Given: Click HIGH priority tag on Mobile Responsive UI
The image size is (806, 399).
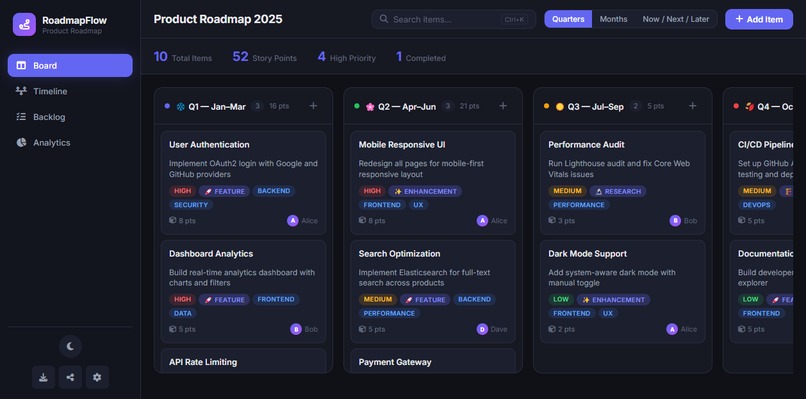Looking at the screenshot, I should (372, 191).
